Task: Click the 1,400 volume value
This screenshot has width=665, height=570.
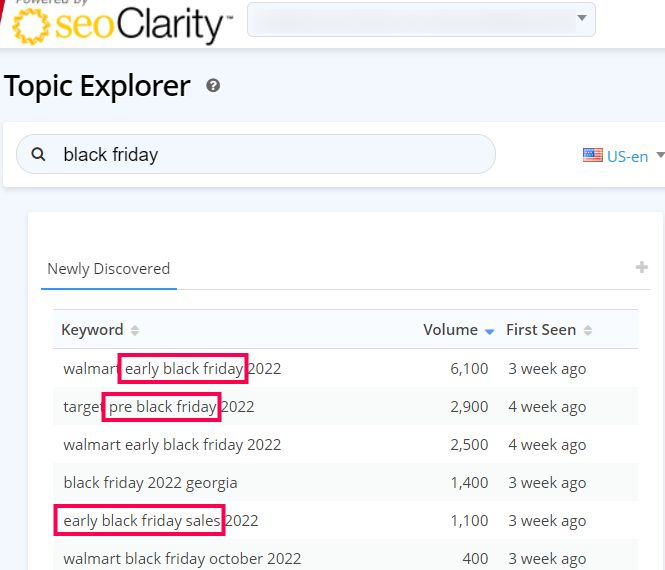Action: click(469, 483)
